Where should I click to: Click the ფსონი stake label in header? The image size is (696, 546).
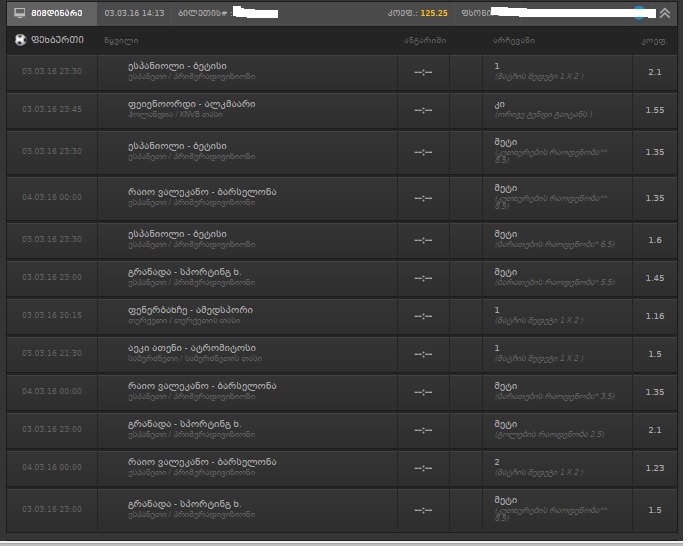pyautogui.click(x=476, y=13)
